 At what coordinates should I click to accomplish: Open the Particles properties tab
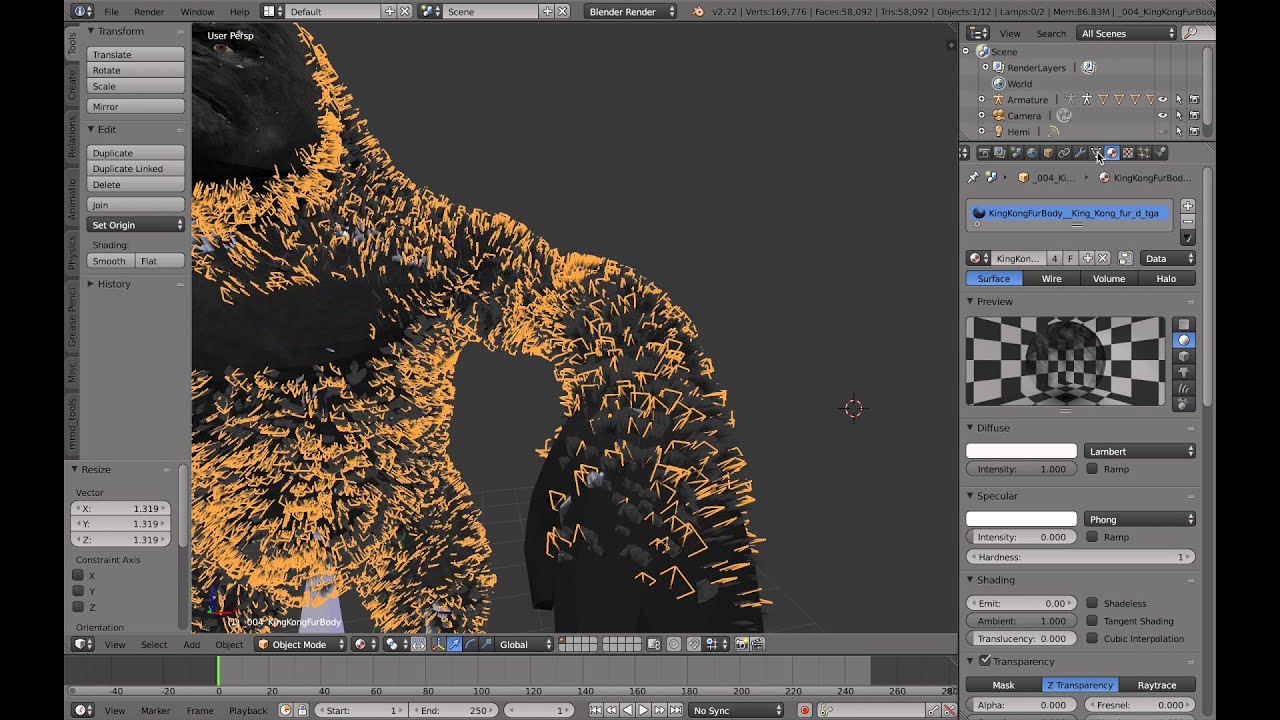[1144, 153]
